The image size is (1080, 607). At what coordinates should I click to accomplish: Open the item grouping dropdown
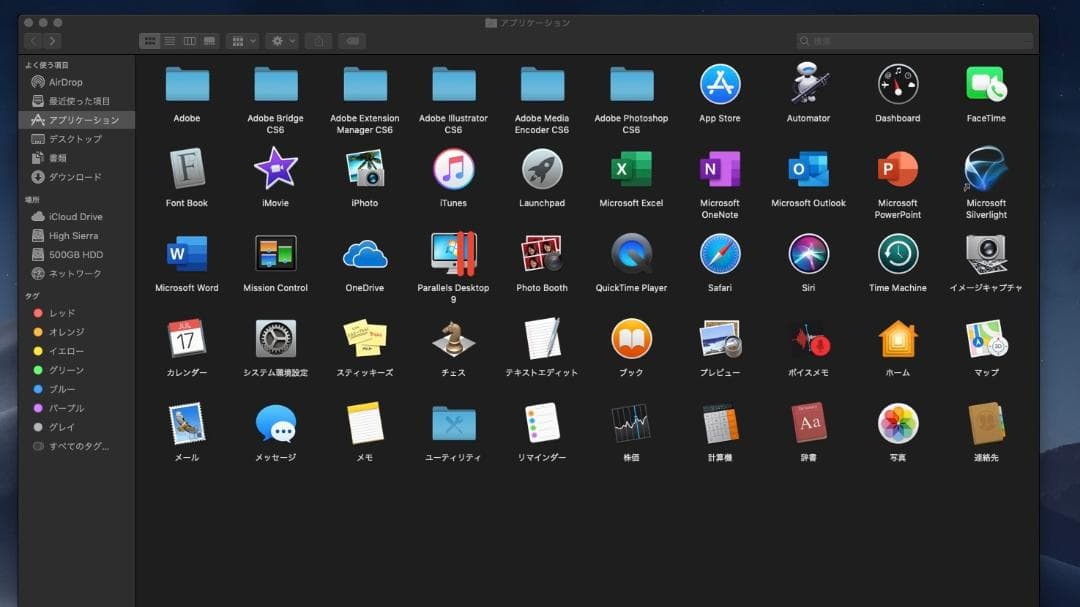click(242, 41)
